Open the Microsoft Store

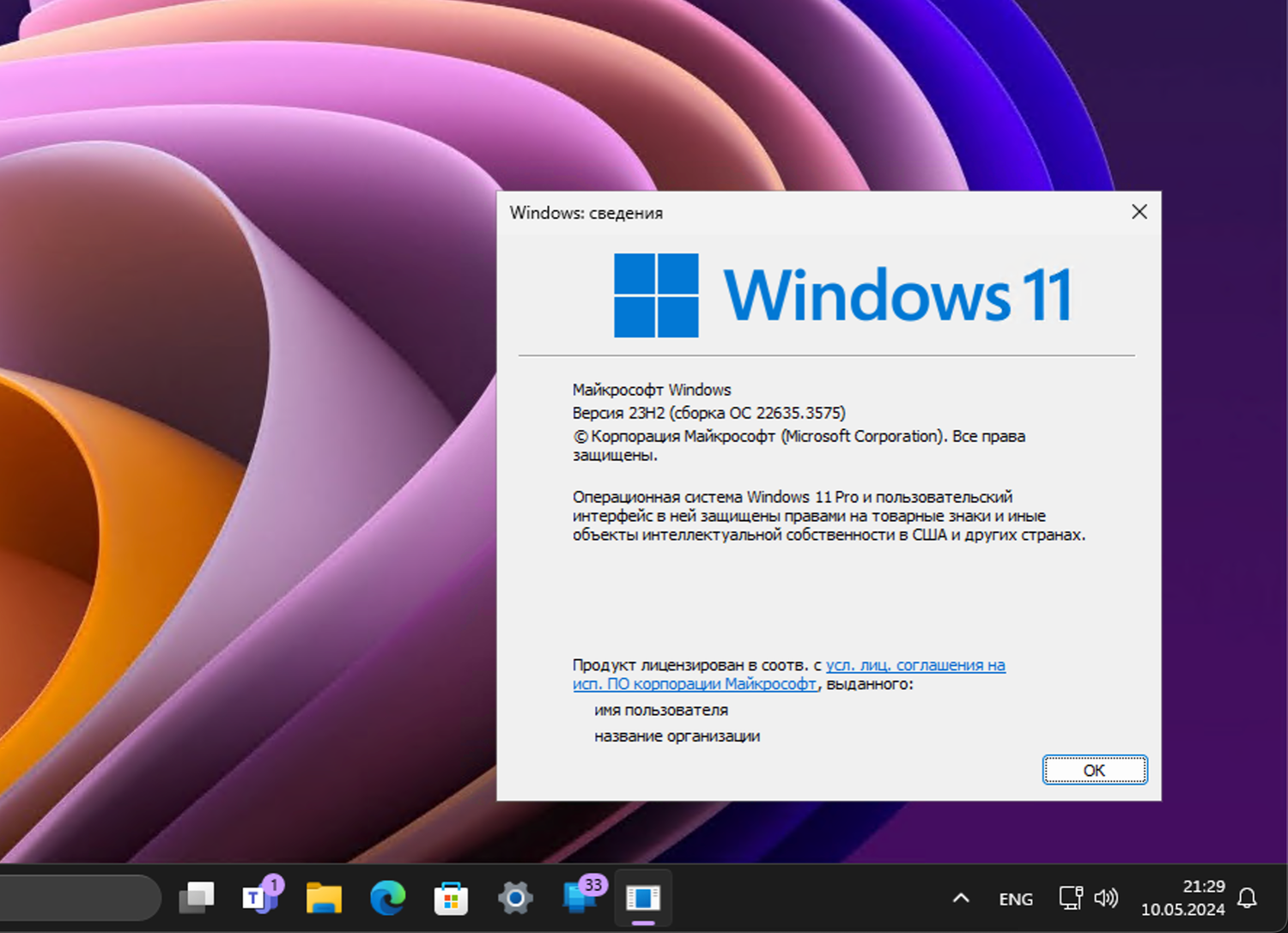click(451, 898)
